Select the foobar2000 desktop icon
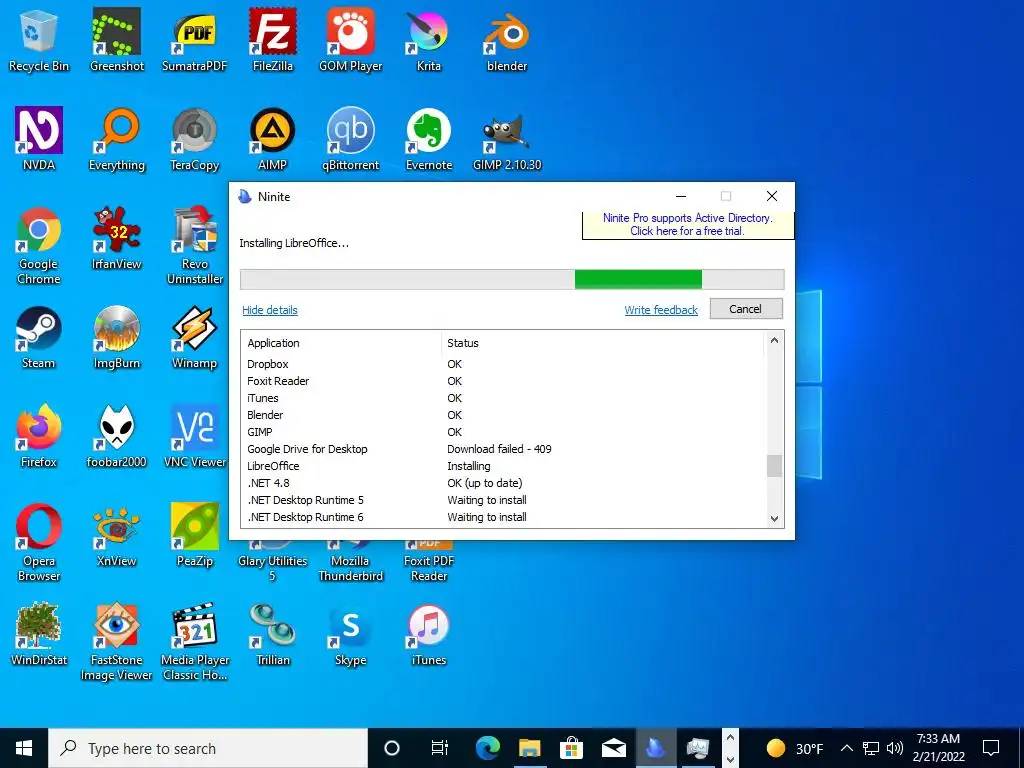 117,436
